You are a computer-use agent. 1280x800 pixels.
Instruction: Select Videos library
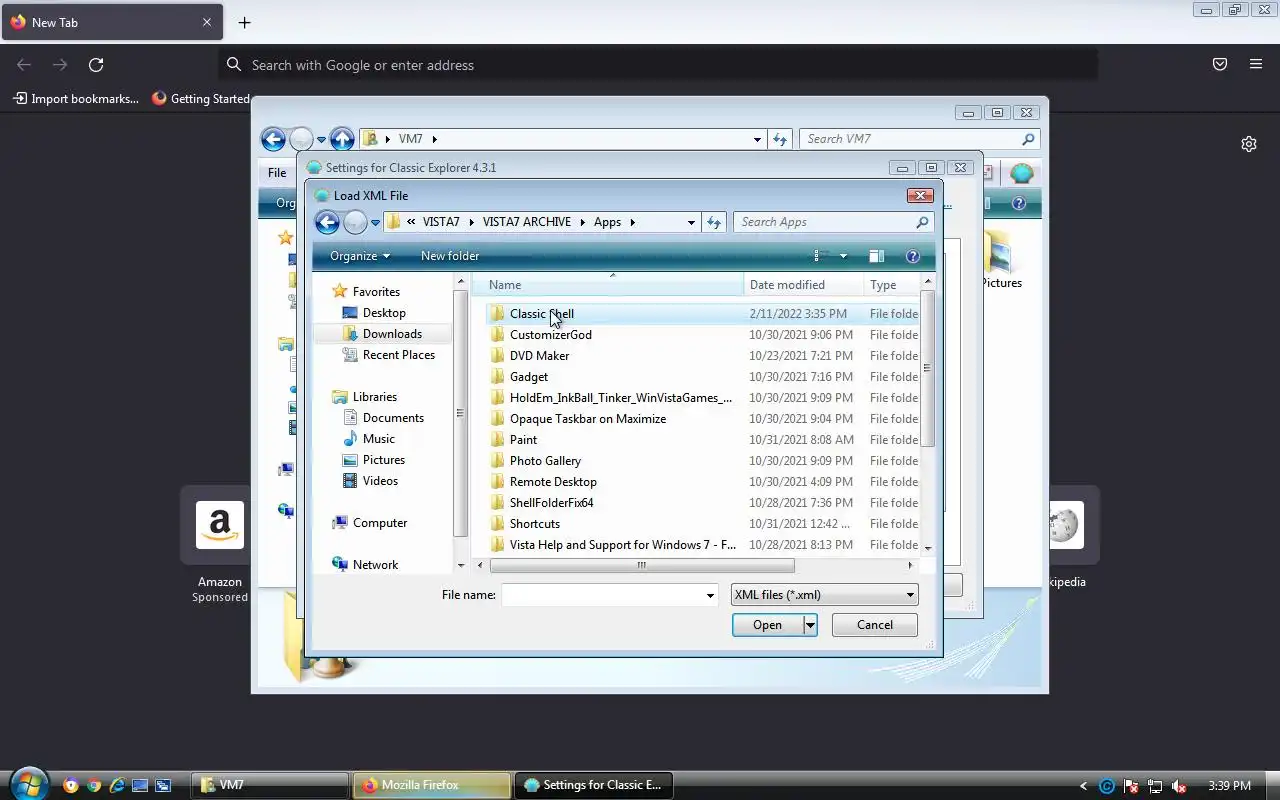(x=380, y=480)
